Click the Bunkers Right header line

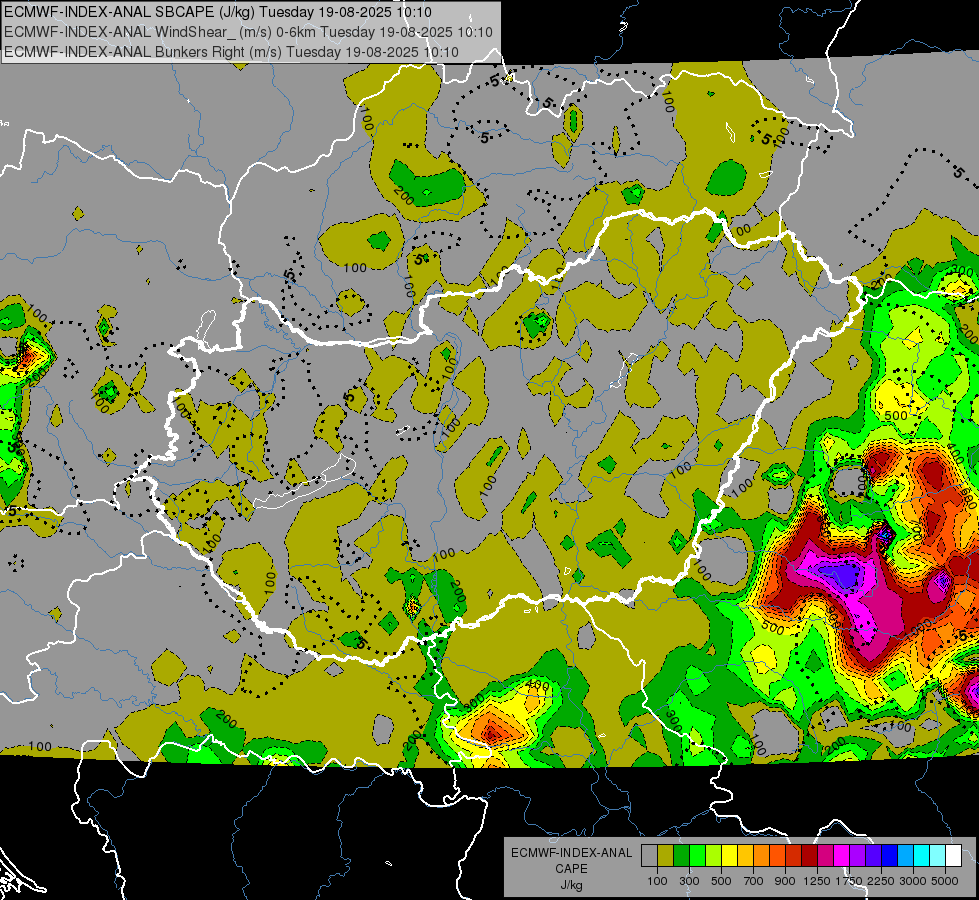[231, 52]
